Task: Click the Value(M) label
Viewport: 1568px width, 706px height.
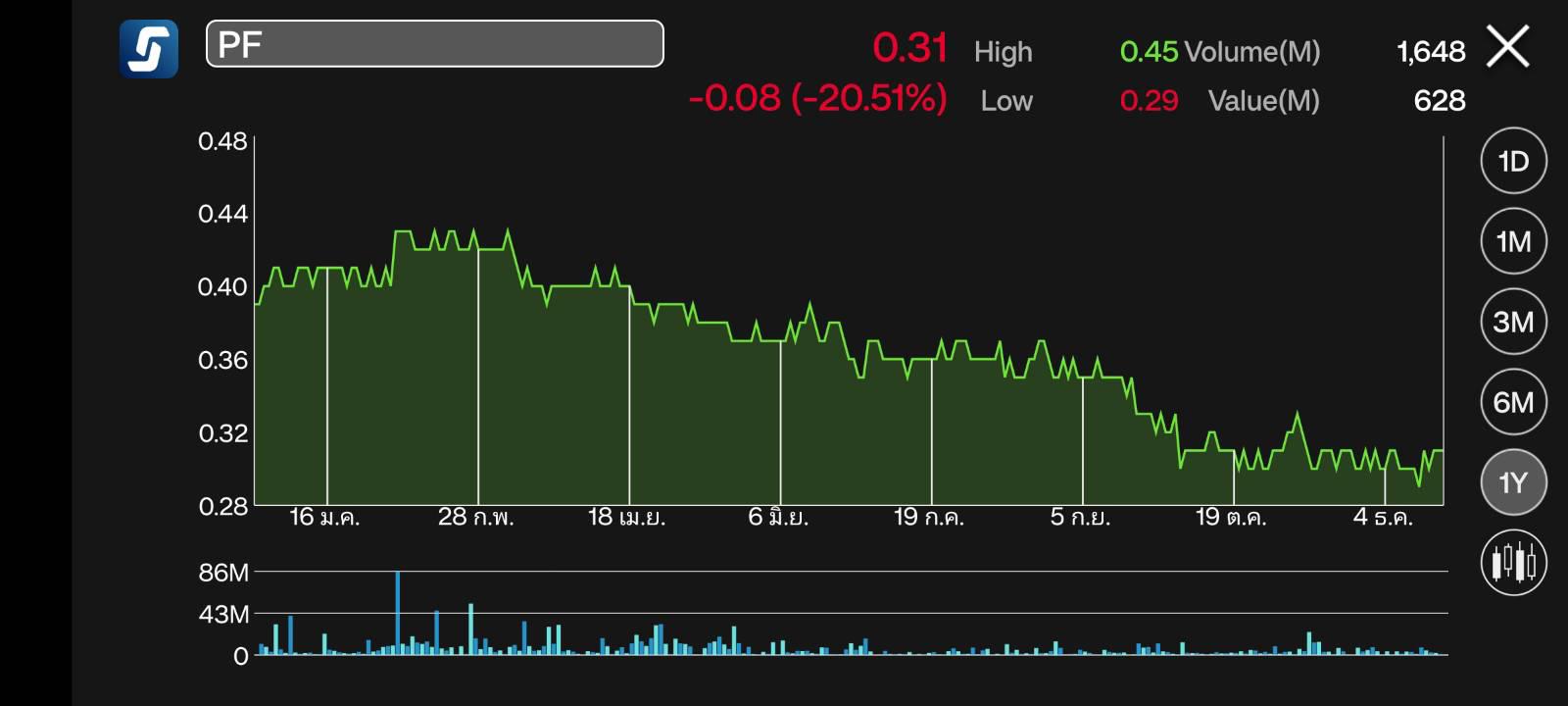Action: [x=1264, y=101]
